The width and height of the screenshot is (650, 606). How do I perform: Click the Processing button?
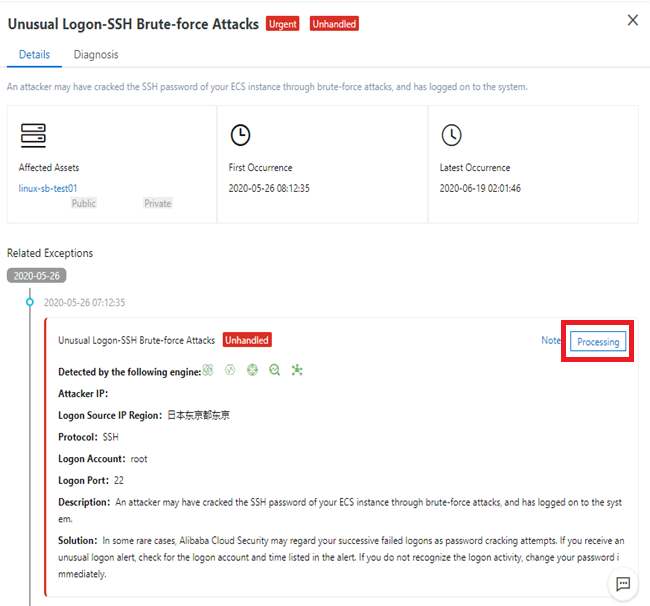(x=598, y=342)
